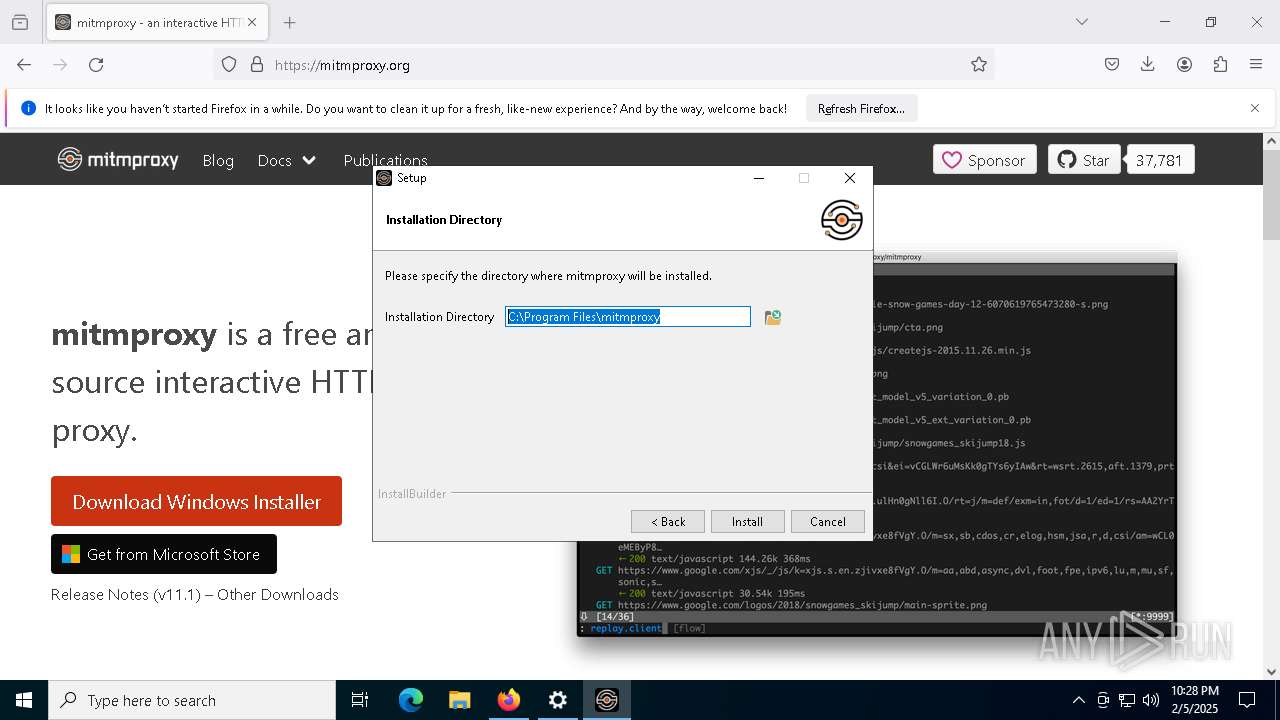Image resolution: width=1280 pixels, height=720 pixels.
Task: Expand the Docs dropdown menu
Action: (x=287, y=161)
